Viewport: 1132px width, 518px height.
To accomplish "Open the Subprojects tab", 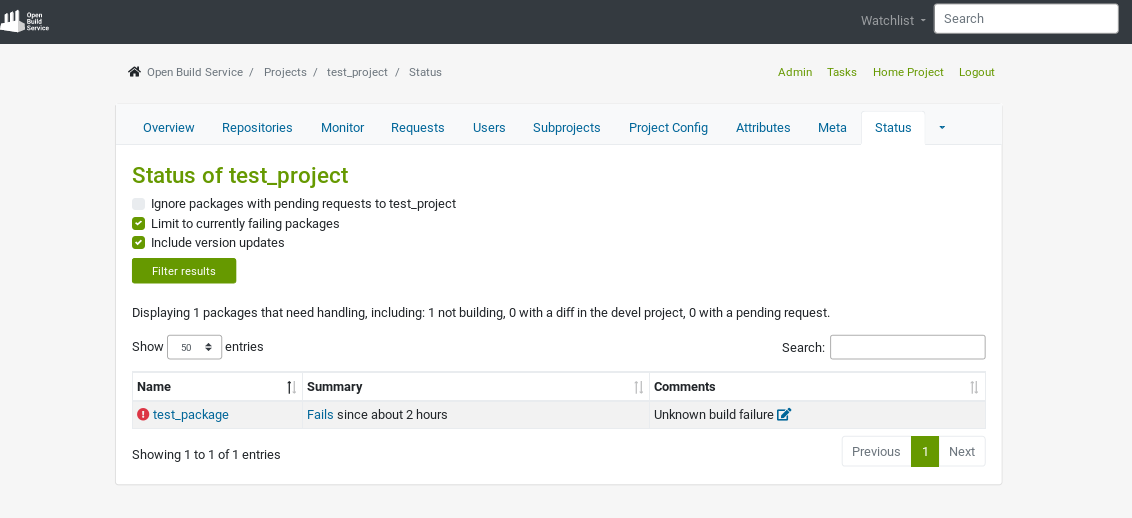I will tap(567, 128).
